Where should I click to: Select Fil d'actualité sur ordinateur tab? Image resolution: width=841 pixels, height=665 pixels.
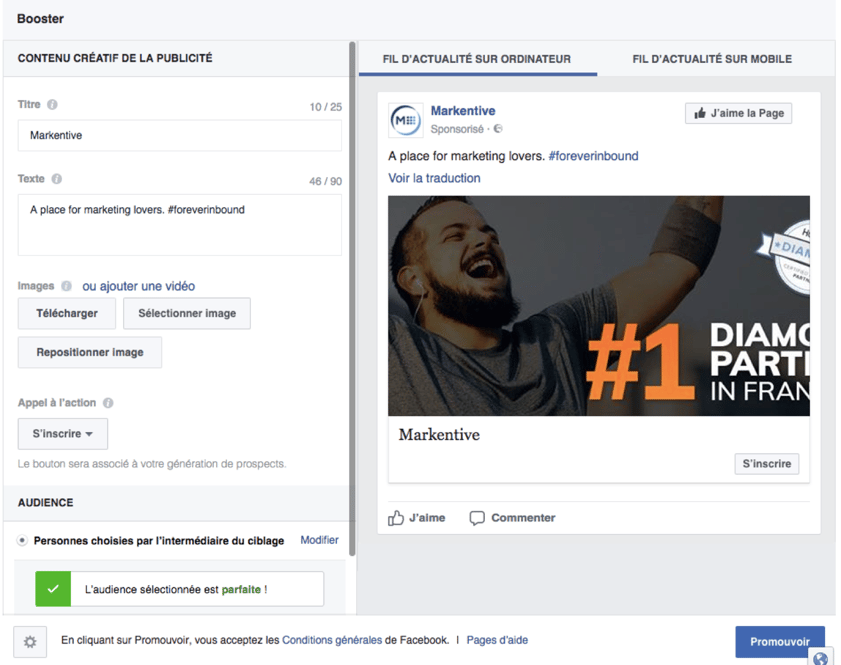(477, 59)
